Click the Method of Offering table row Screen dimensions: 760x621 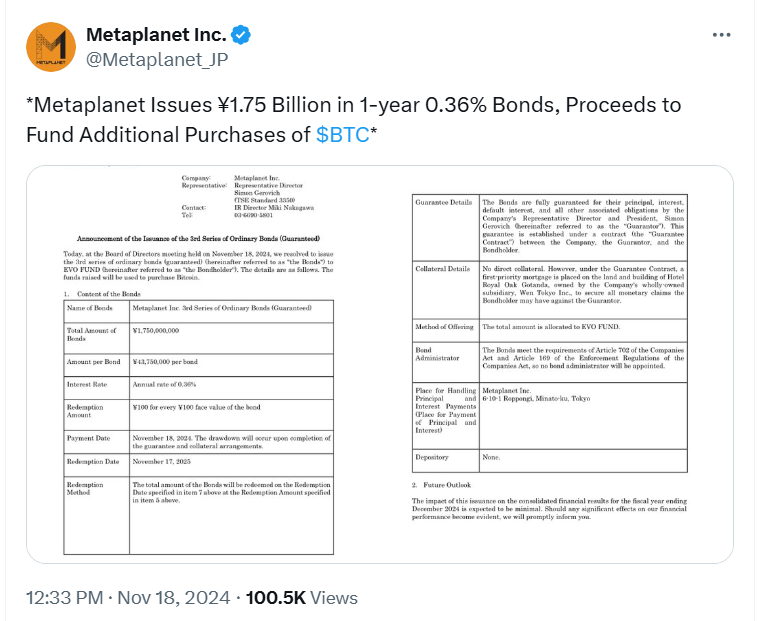coord(550,331)
